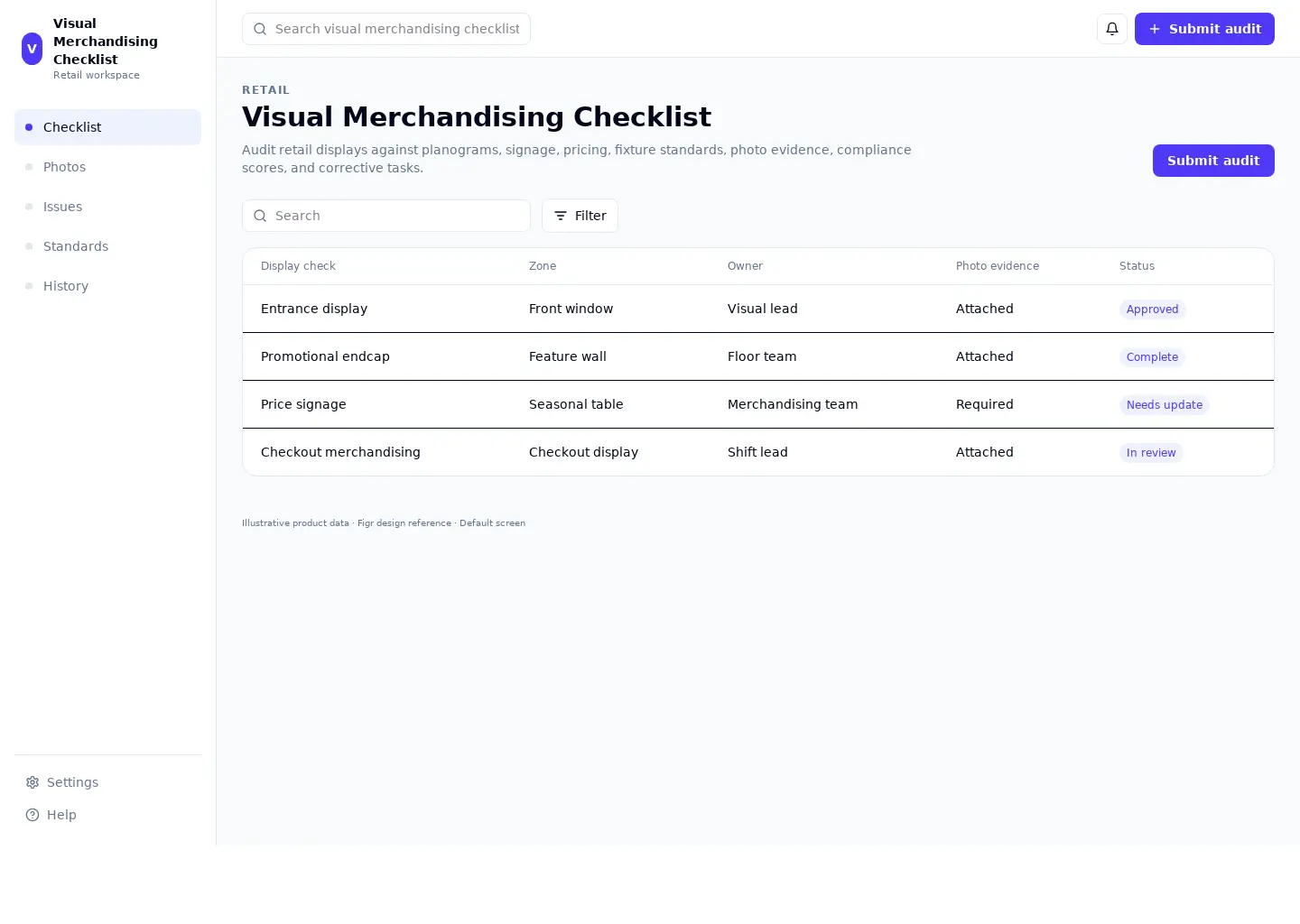Select the Checkout merchandising row name

pyautogui.click(x=340, y=452)
